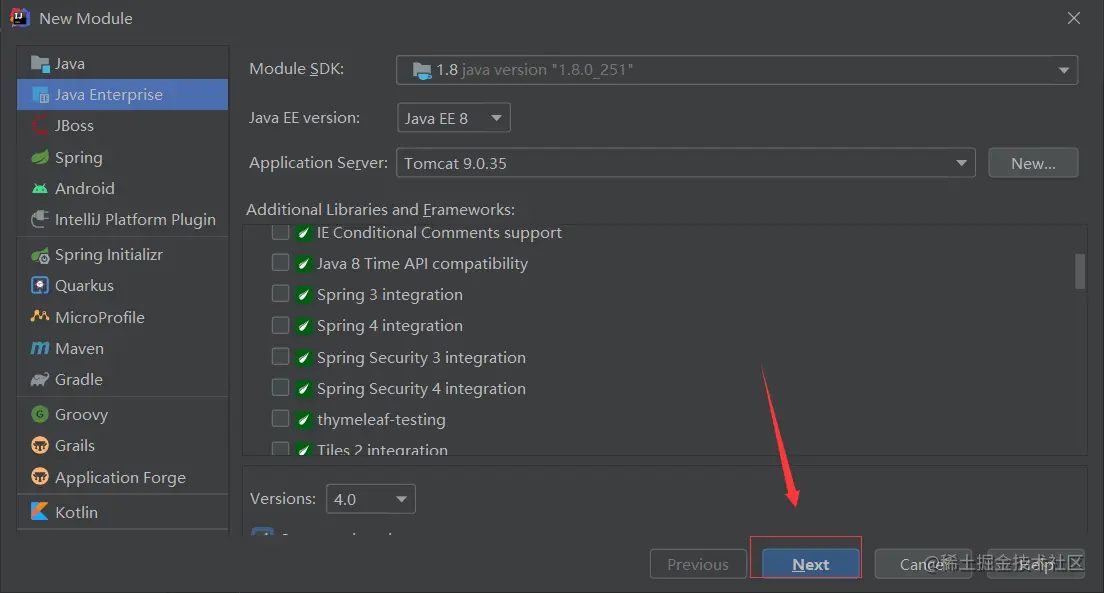Select Maven in module type list
Image resolution: width=1104 pixels, height=593 pixels.
click(123, 348)
